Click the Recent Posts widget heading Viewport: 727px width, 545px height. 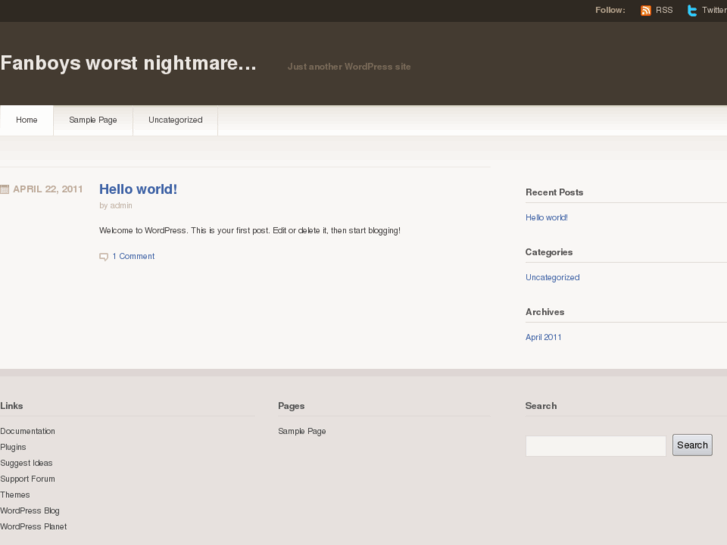click(x=554, y=192)
